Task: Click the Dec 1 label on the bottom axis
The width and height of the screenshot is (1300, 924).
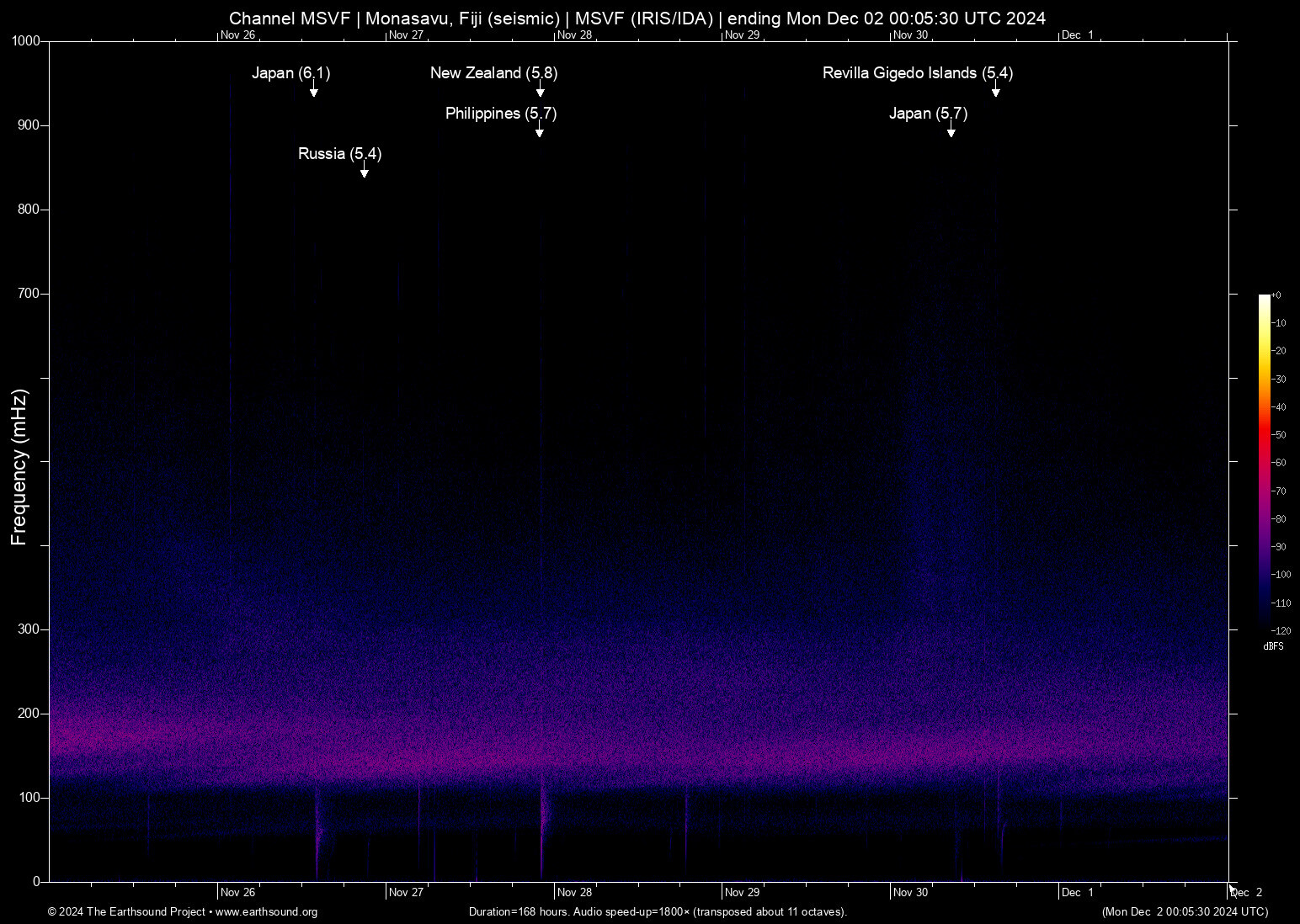Action: (1078, 893)
